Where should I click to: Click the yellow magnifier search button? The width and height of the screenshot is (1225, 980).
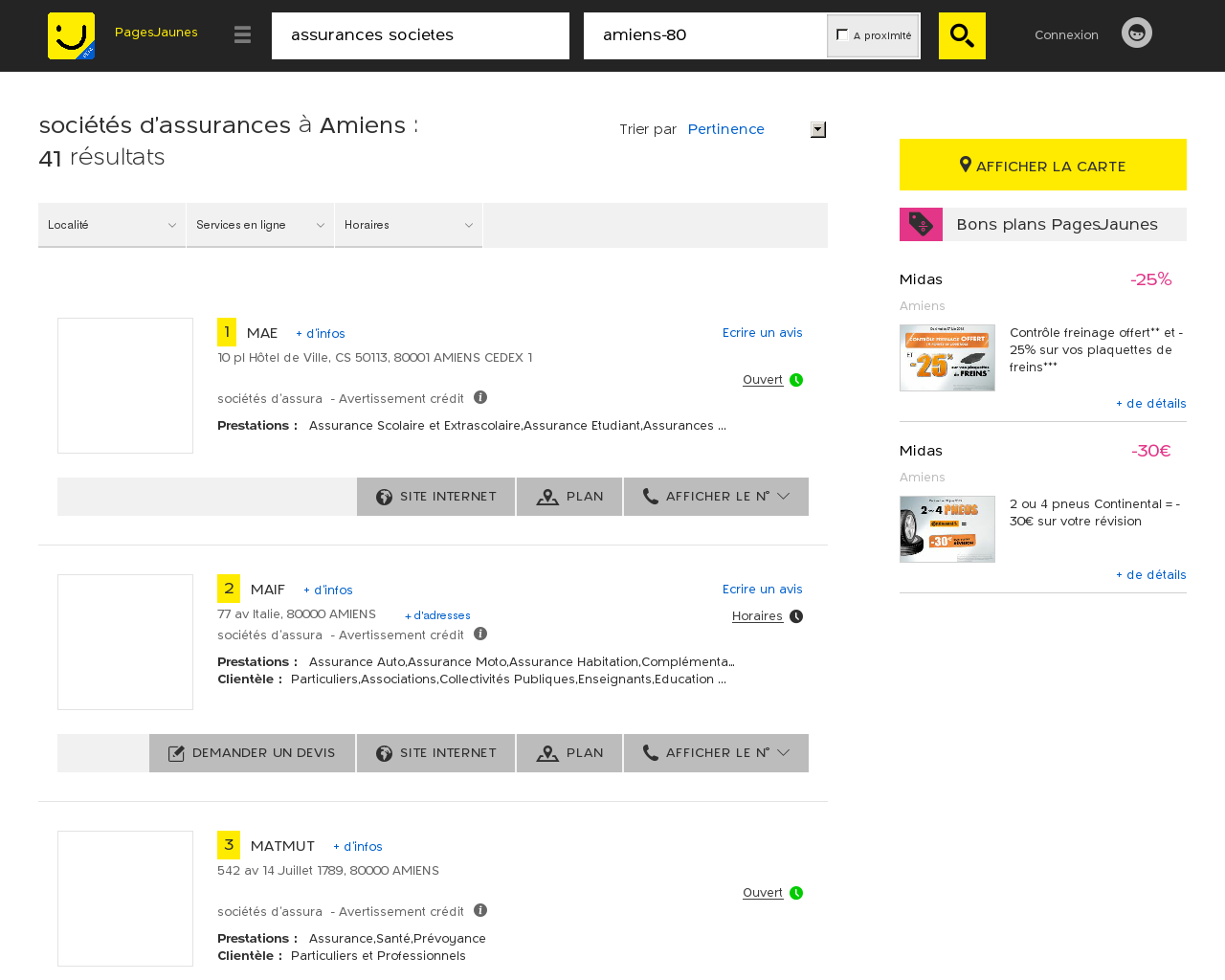pos(962,35)
